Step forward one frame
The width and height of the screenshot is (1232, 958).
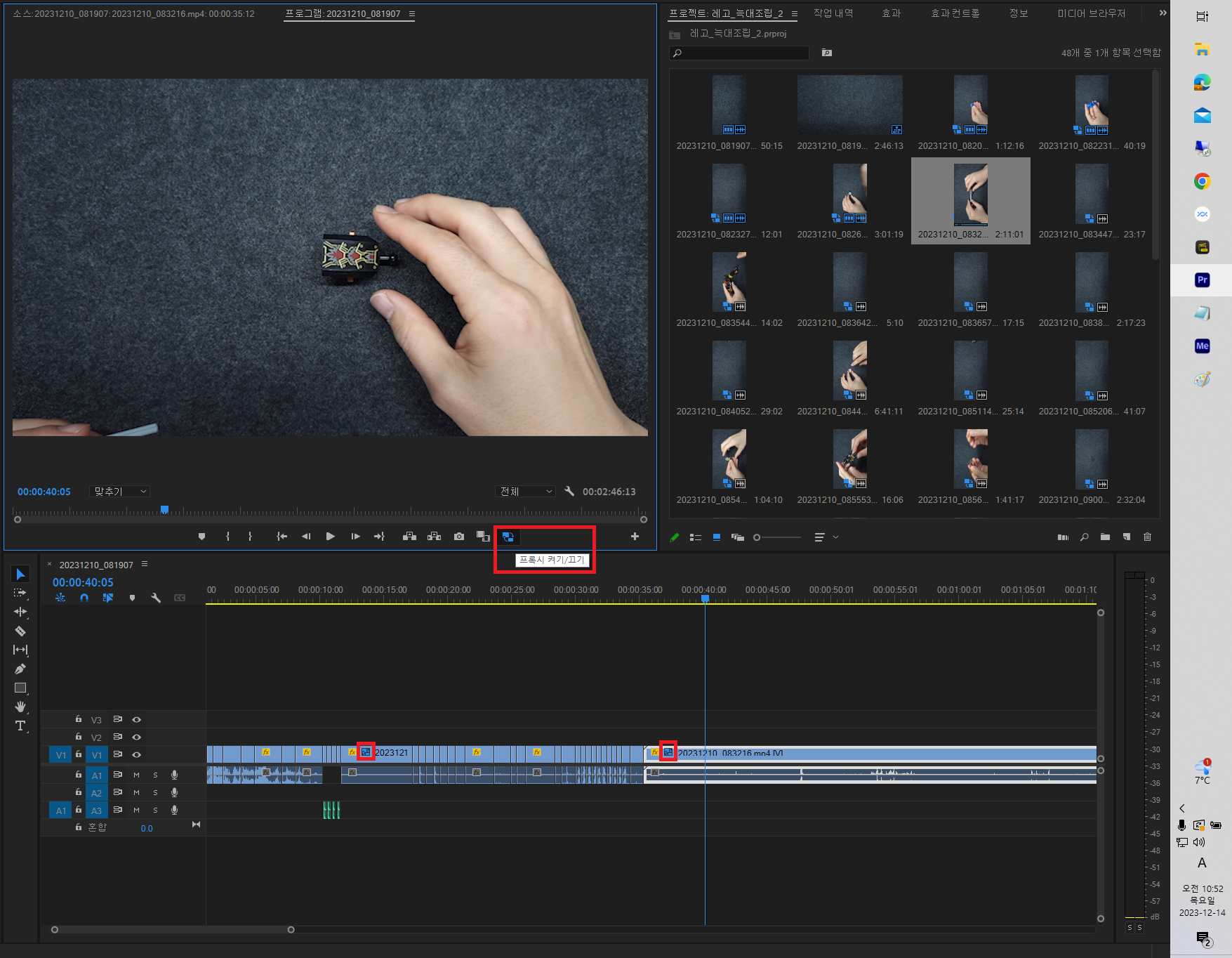[x=355, y=537]
